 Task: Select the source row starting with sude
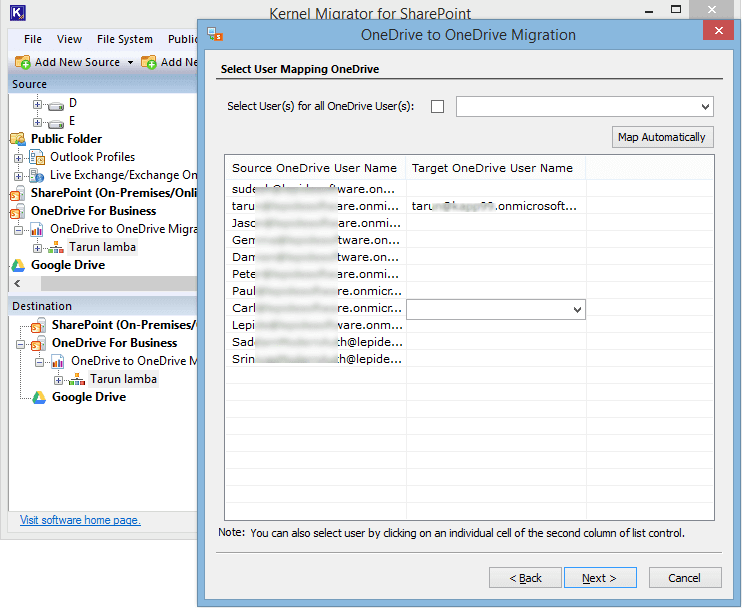(315, 189)
